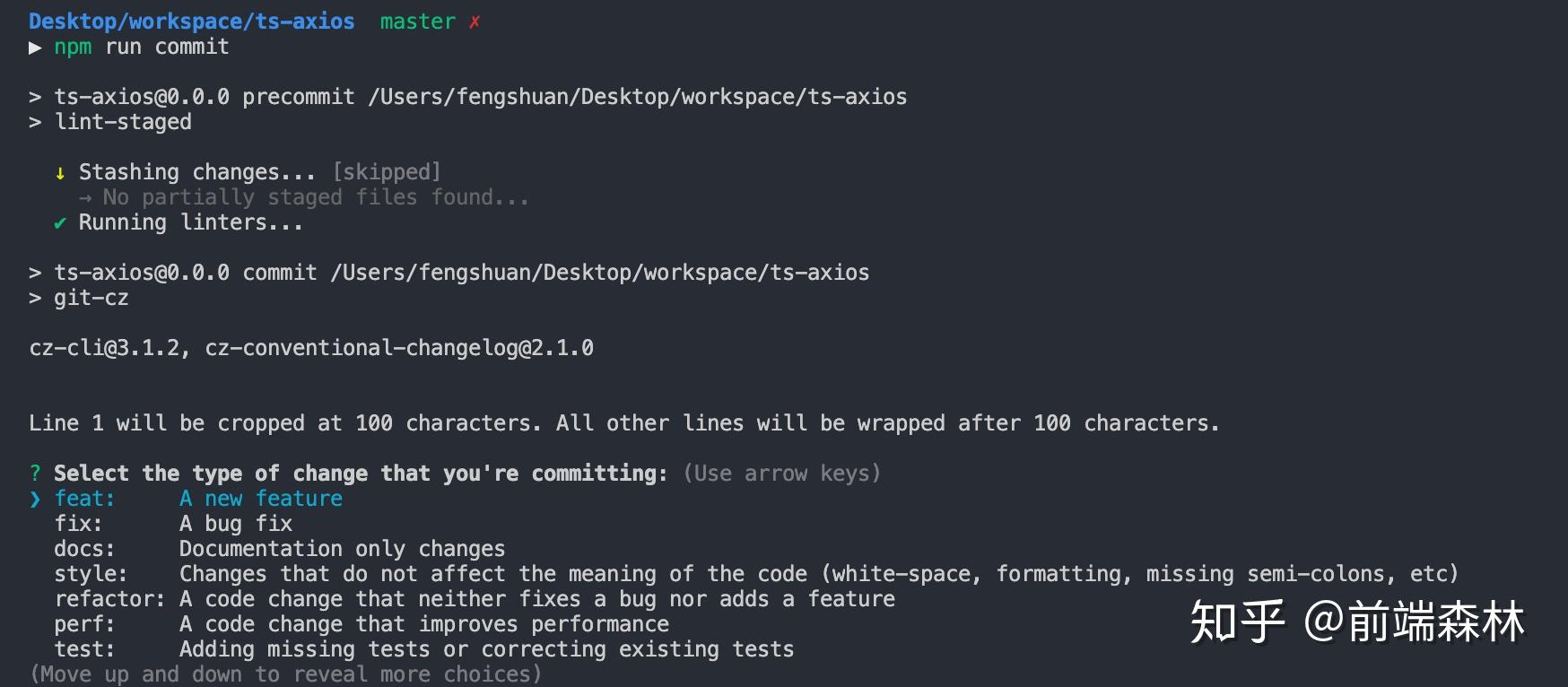Click the yellow down arrow by Stashing changes
The width and height of the screenshot is (1568, 687).
60,172
